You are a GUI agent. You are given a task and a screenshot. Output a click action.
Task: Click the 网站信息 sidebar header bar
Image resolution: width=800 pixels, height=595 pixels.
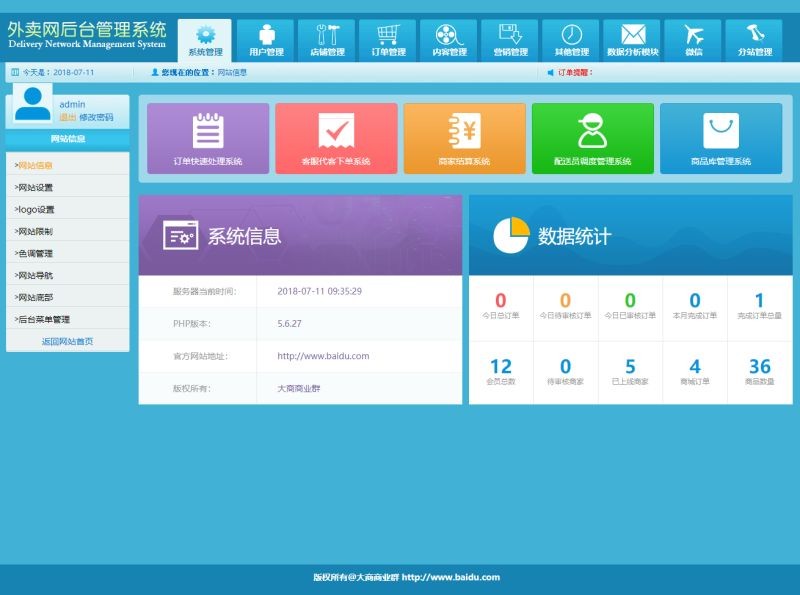(67, 139)
